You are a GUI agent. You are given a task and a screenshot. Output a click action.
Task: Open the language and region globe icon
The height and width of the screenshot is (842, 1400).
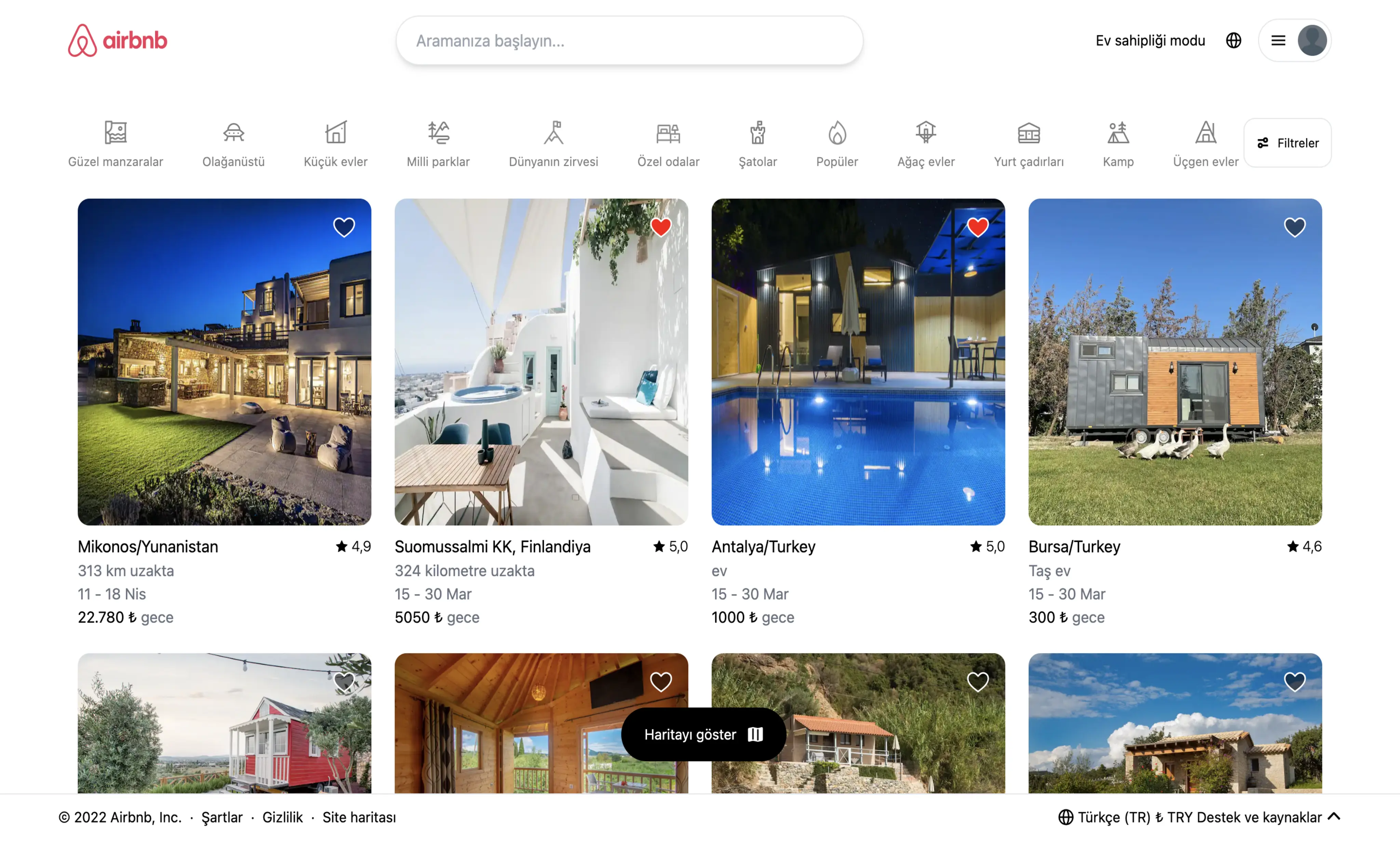1234,40
